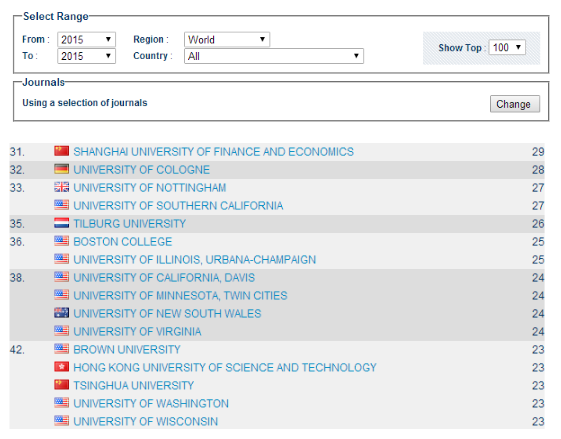Image resolution: width=561 pixels, height=439 pixels.
Task: Open Tsinghua University link
Action: pos(133,385)
